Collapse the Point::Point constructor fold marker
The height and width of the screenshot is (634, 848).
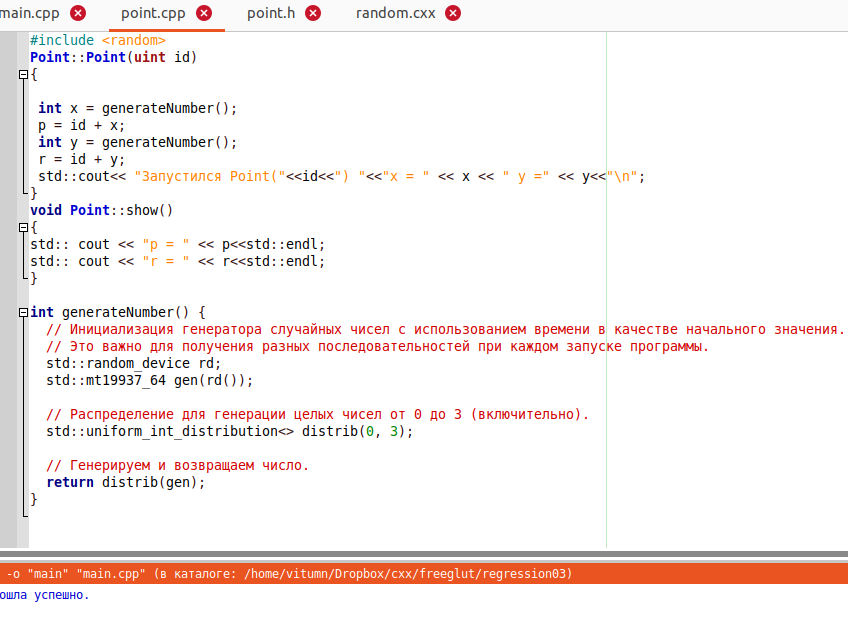tap(23, 75)
